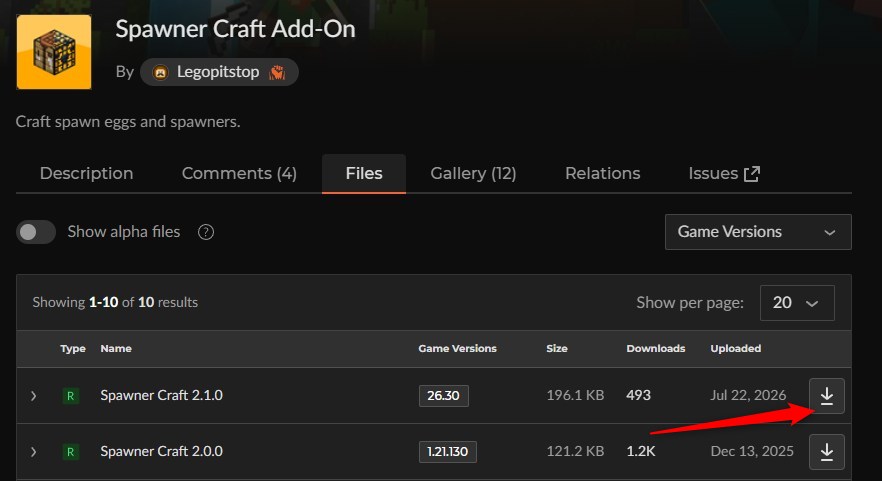Go to the Relations tab

coord(602,173)
